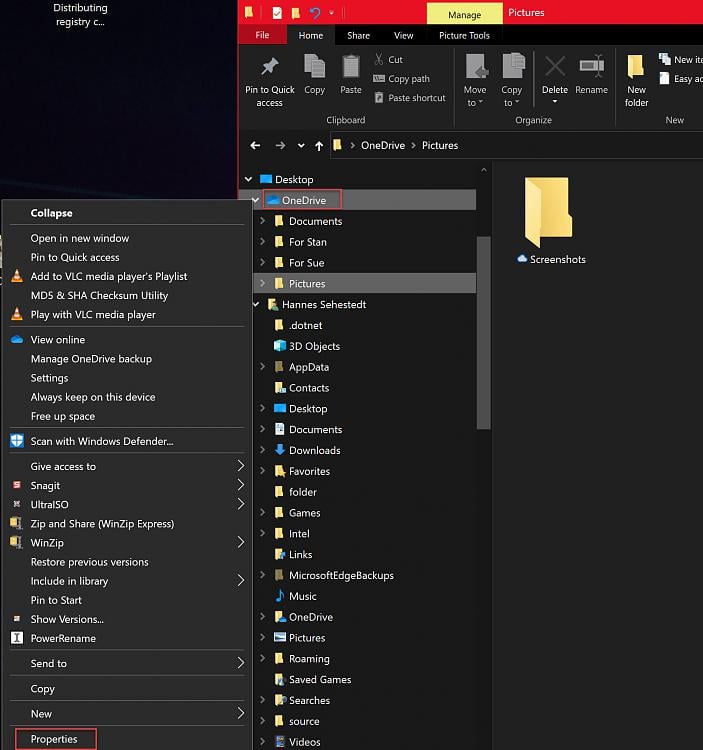
Task: Click the Up one level arrow
Action: [x=319, y=145]
